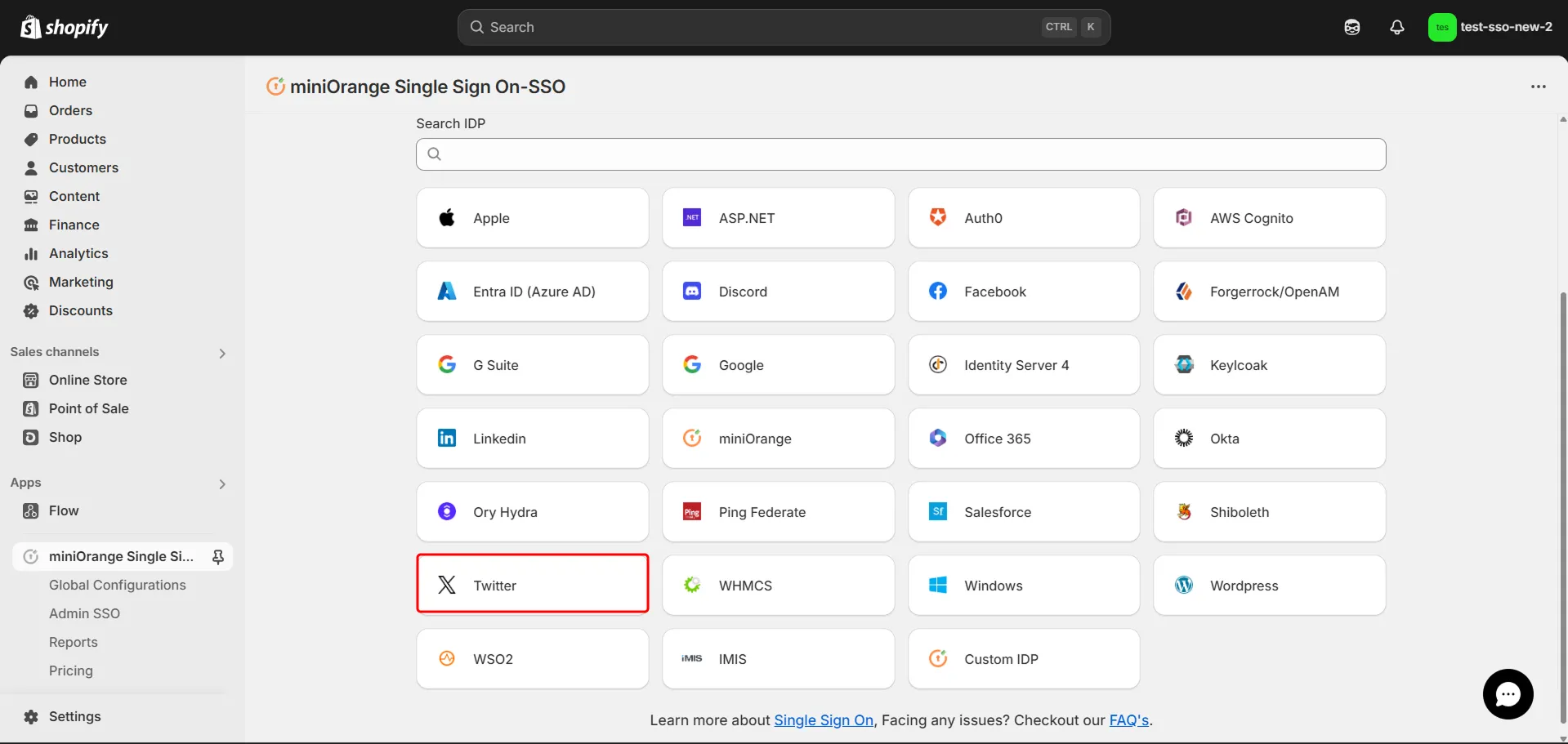The width and height of the screenshot is (1568, 744).
Task: Select the Twitter X provider
Action: [532, 583]
